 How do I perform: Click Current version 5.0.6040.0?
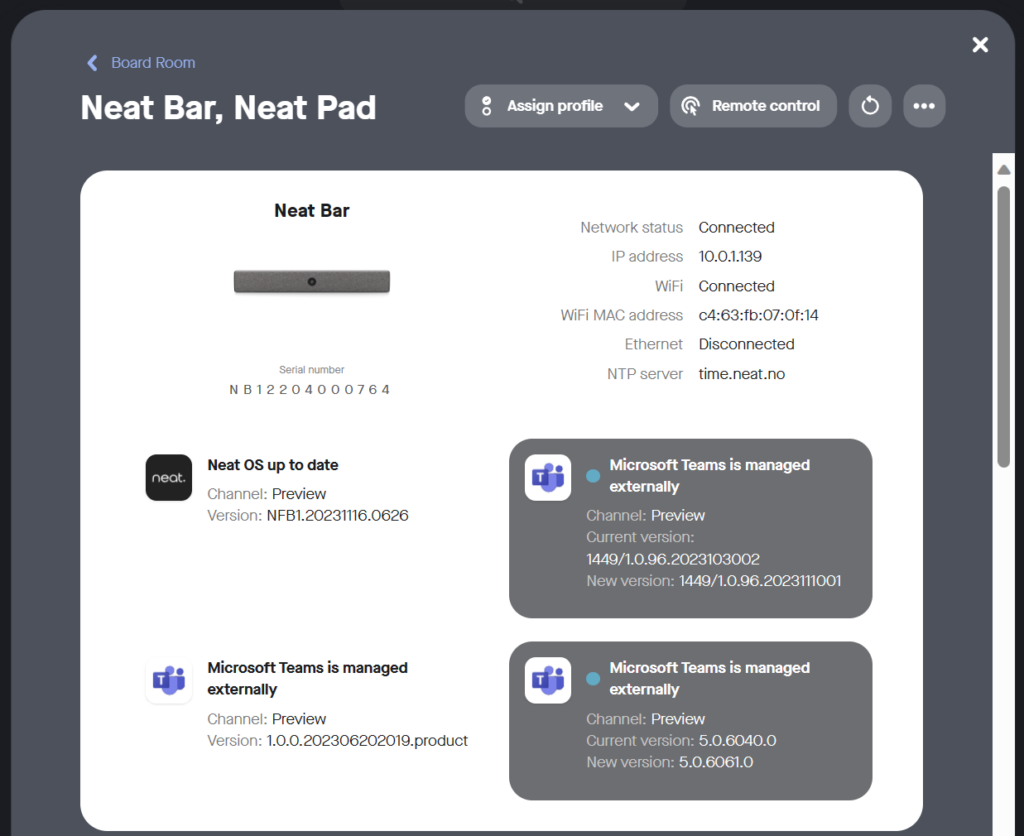coord(737,741)
